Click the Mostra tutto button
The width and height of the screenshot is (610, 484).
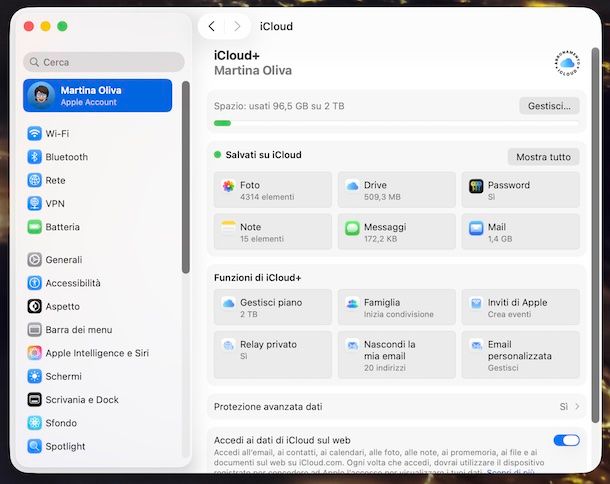[543, 157]
